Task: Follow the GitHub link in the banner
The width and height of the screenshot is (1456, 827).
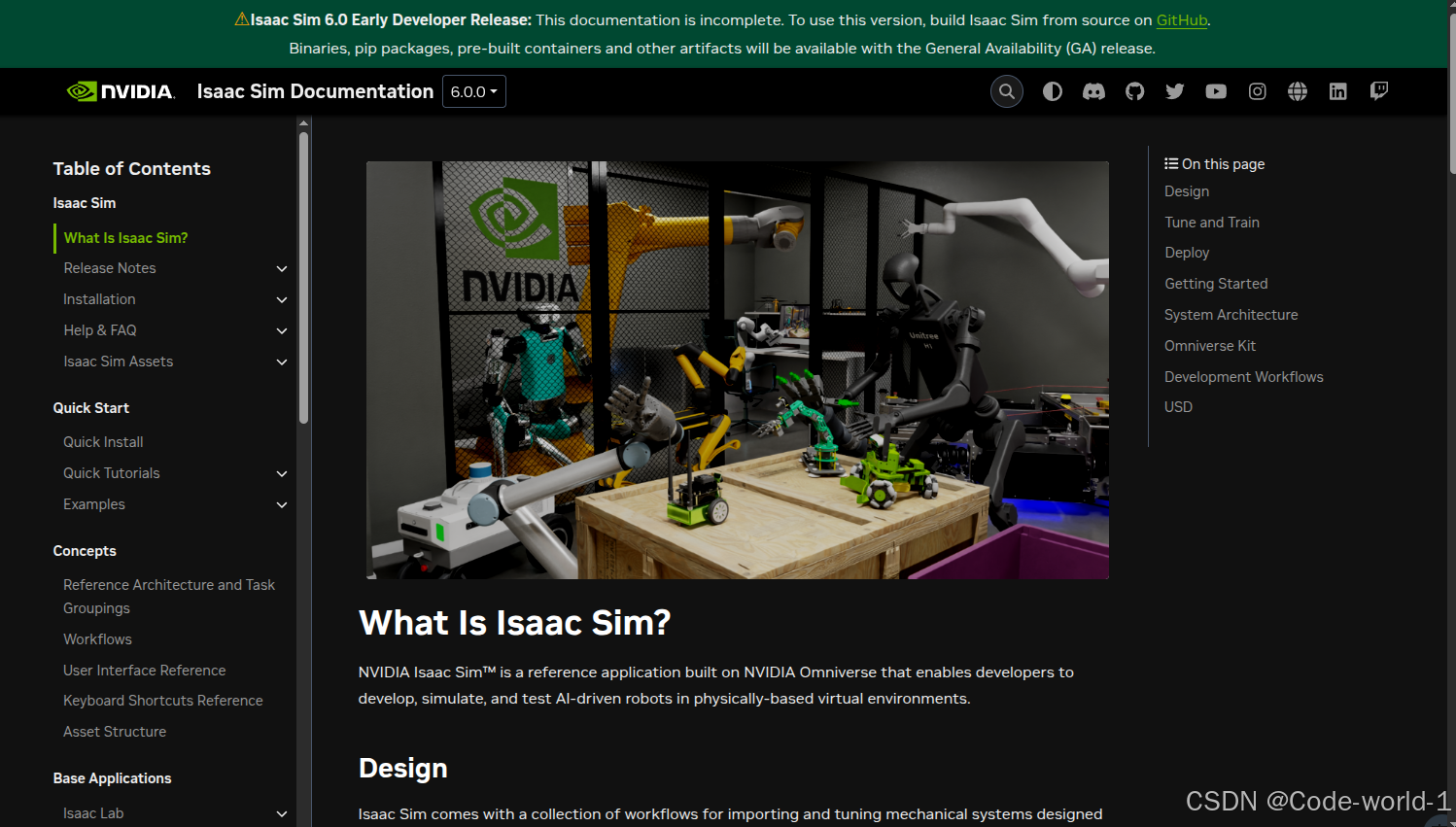Action: click(x=1181, y=19)
